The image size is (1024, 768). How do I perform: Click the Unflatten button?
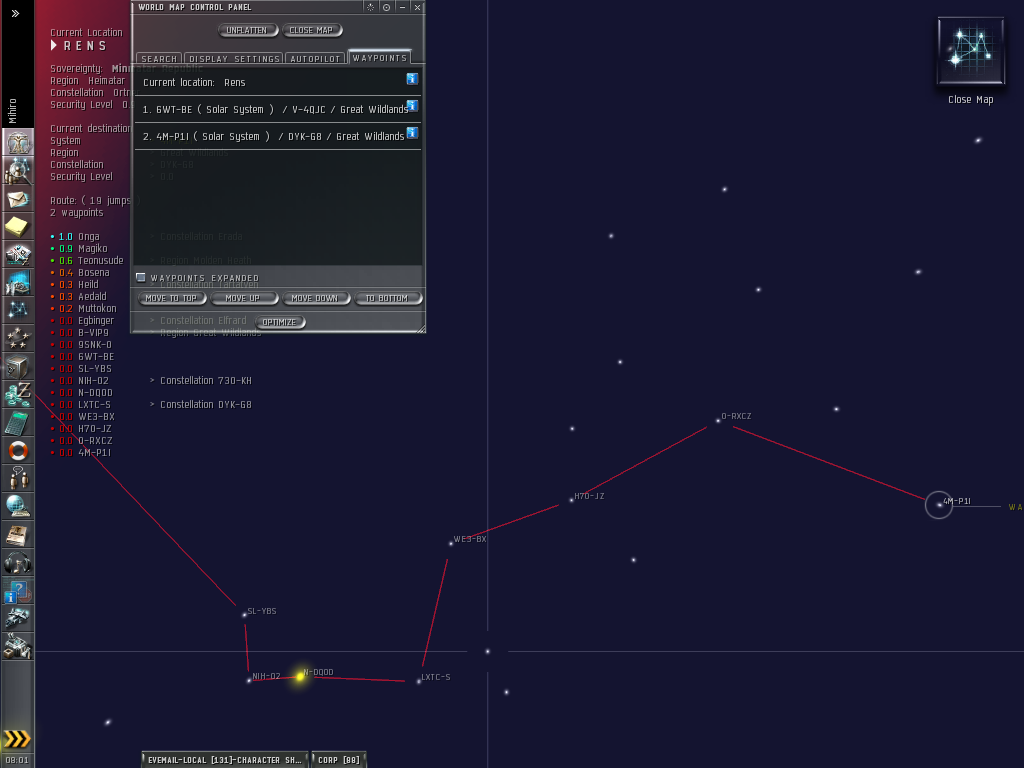247,30
